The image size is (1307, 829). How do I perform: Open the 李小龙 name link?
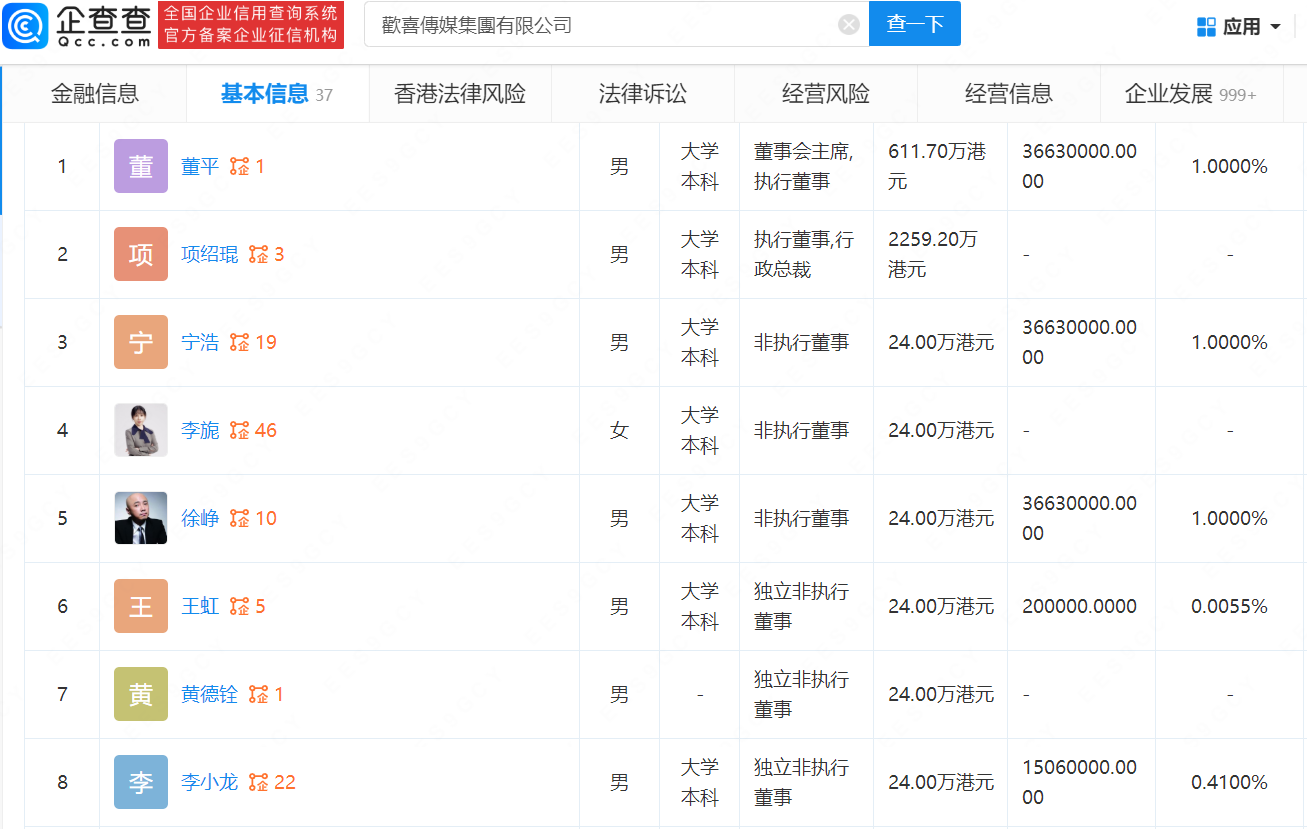click(210, 783)
